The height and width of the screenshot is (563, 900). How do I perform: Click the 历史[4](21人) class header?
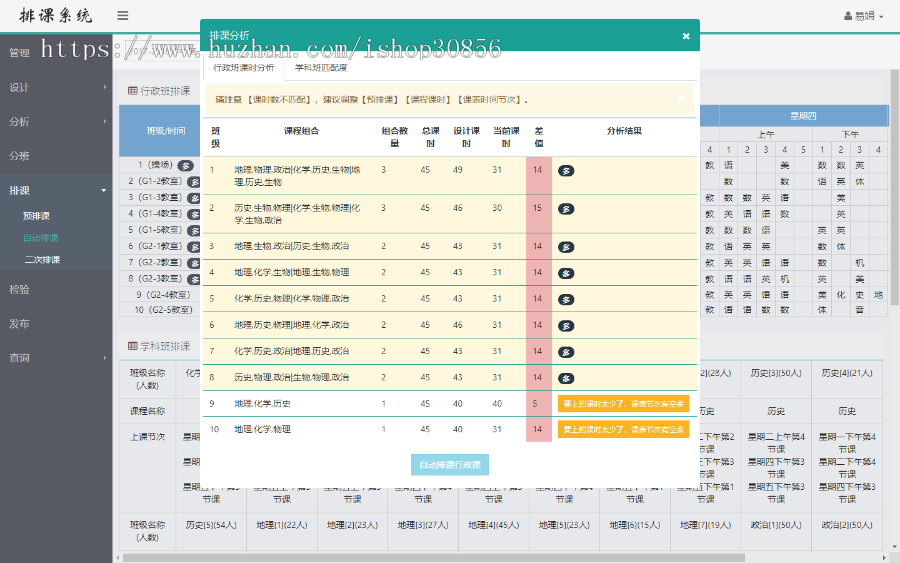tap(847, 373)
